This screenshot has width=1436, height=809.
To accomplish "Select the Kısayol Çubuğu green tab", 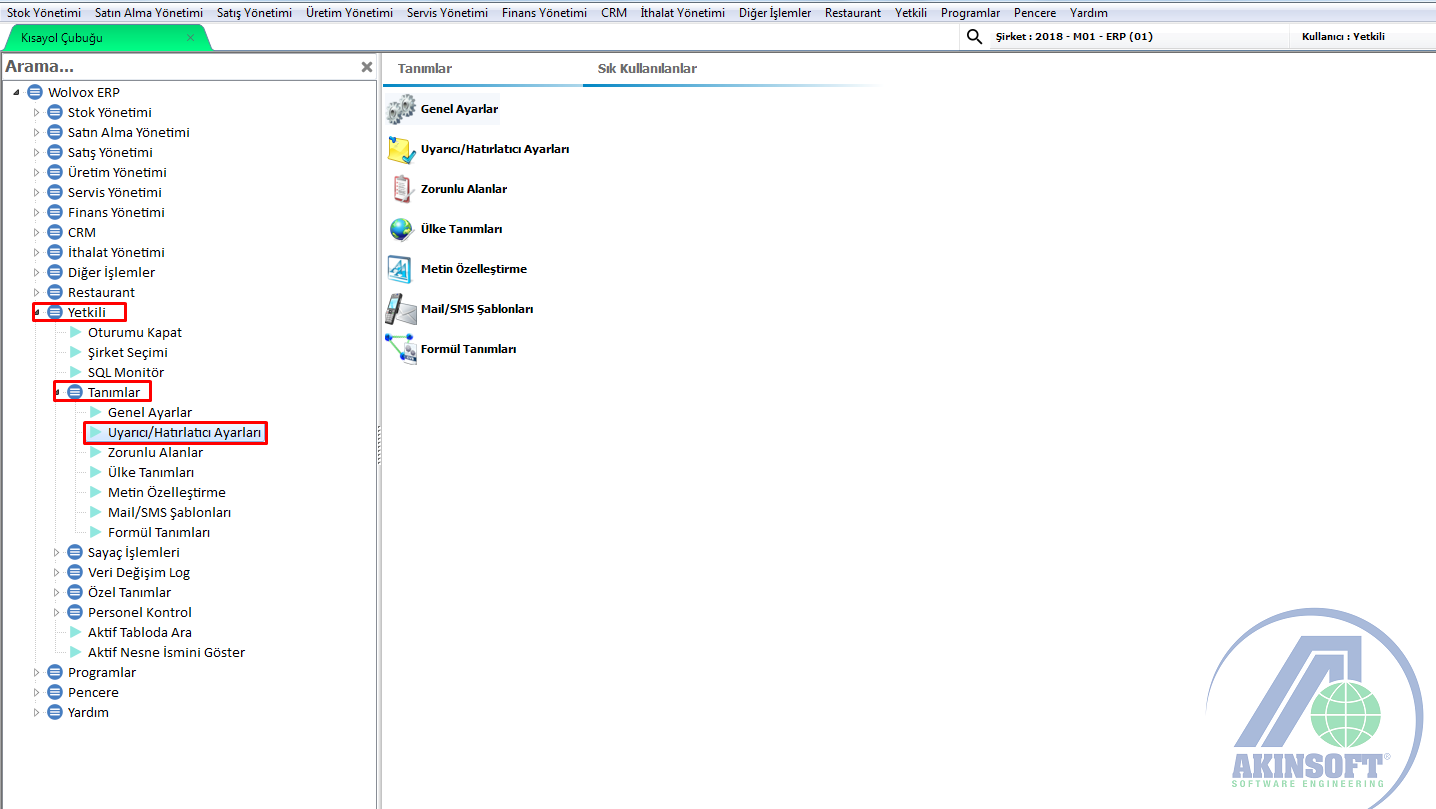I will [107, 38].
